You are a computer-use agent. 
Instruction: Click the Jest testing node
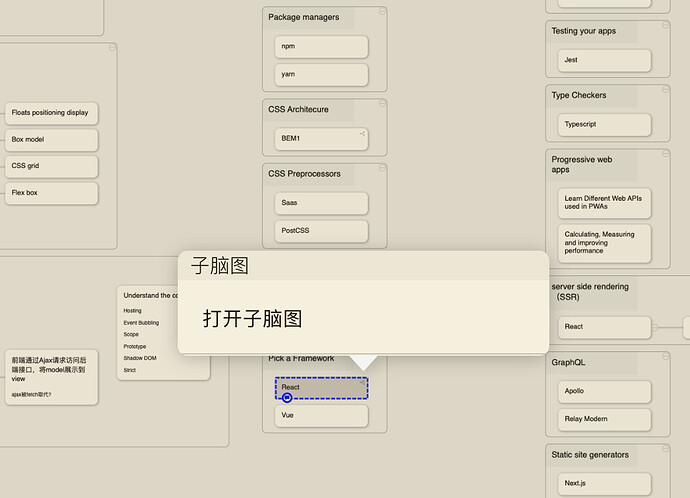click(604, 60)
